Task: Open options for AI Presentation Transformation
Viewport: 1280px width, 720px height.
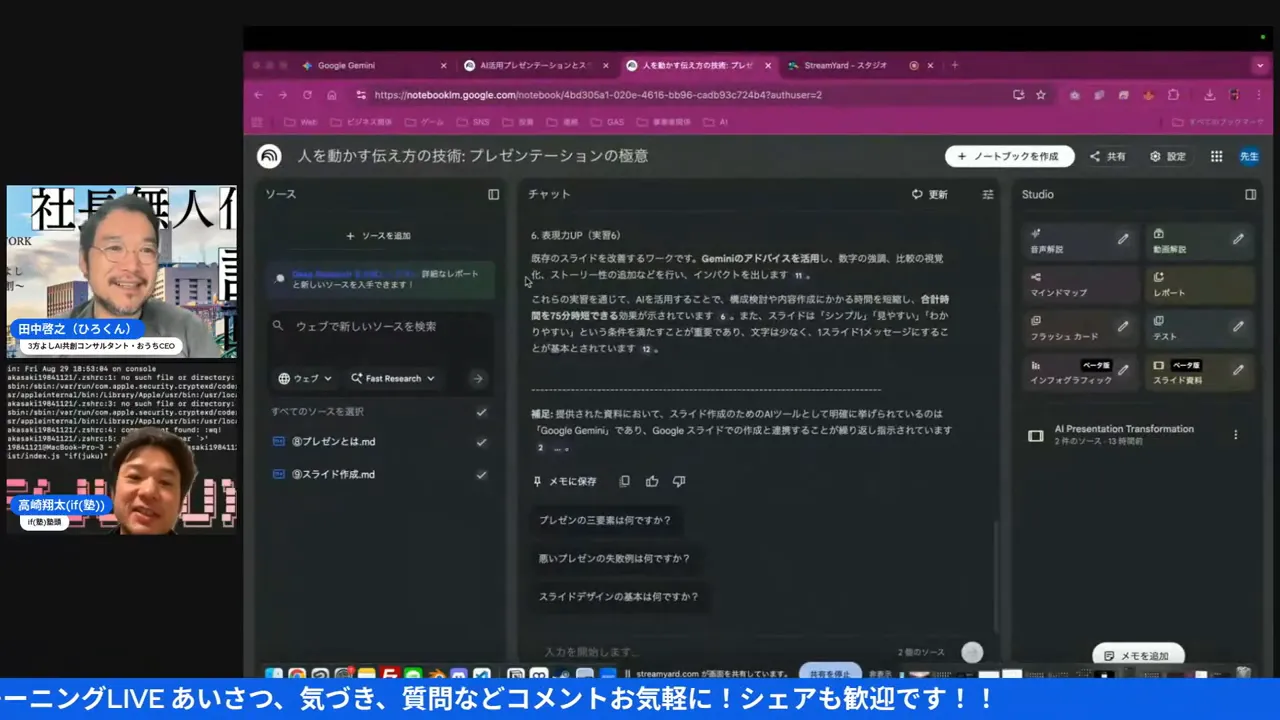Action: point(1236,434)
